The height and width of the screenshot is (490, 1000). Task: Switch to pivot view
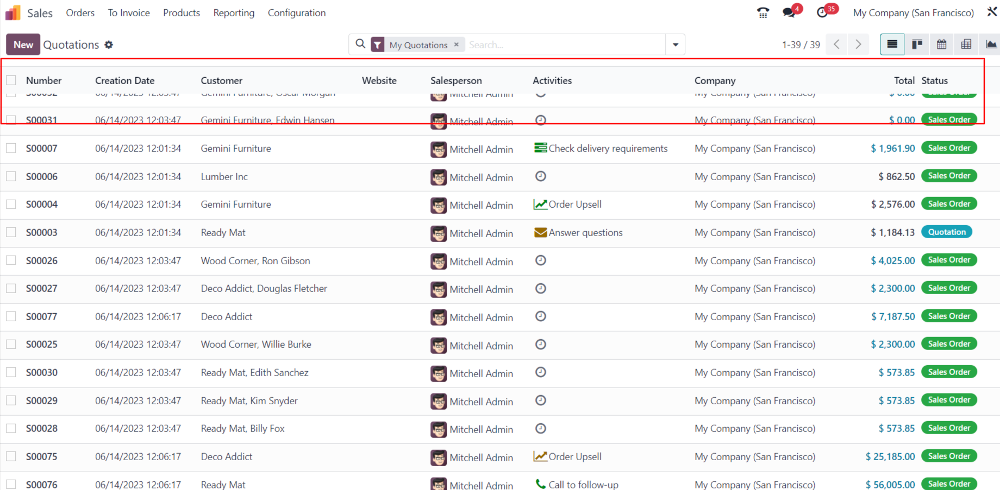[x=966, y=44]
